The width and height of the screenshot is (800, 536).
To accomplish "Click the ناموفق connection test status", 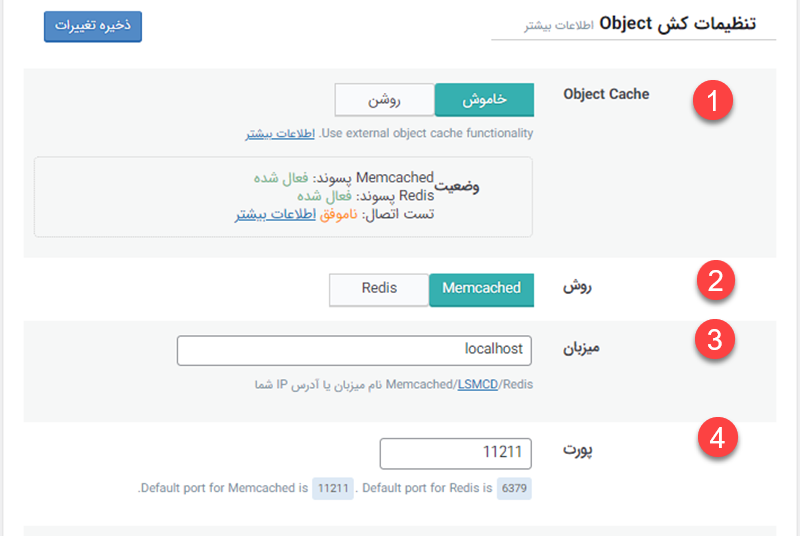I will (338, 214).
